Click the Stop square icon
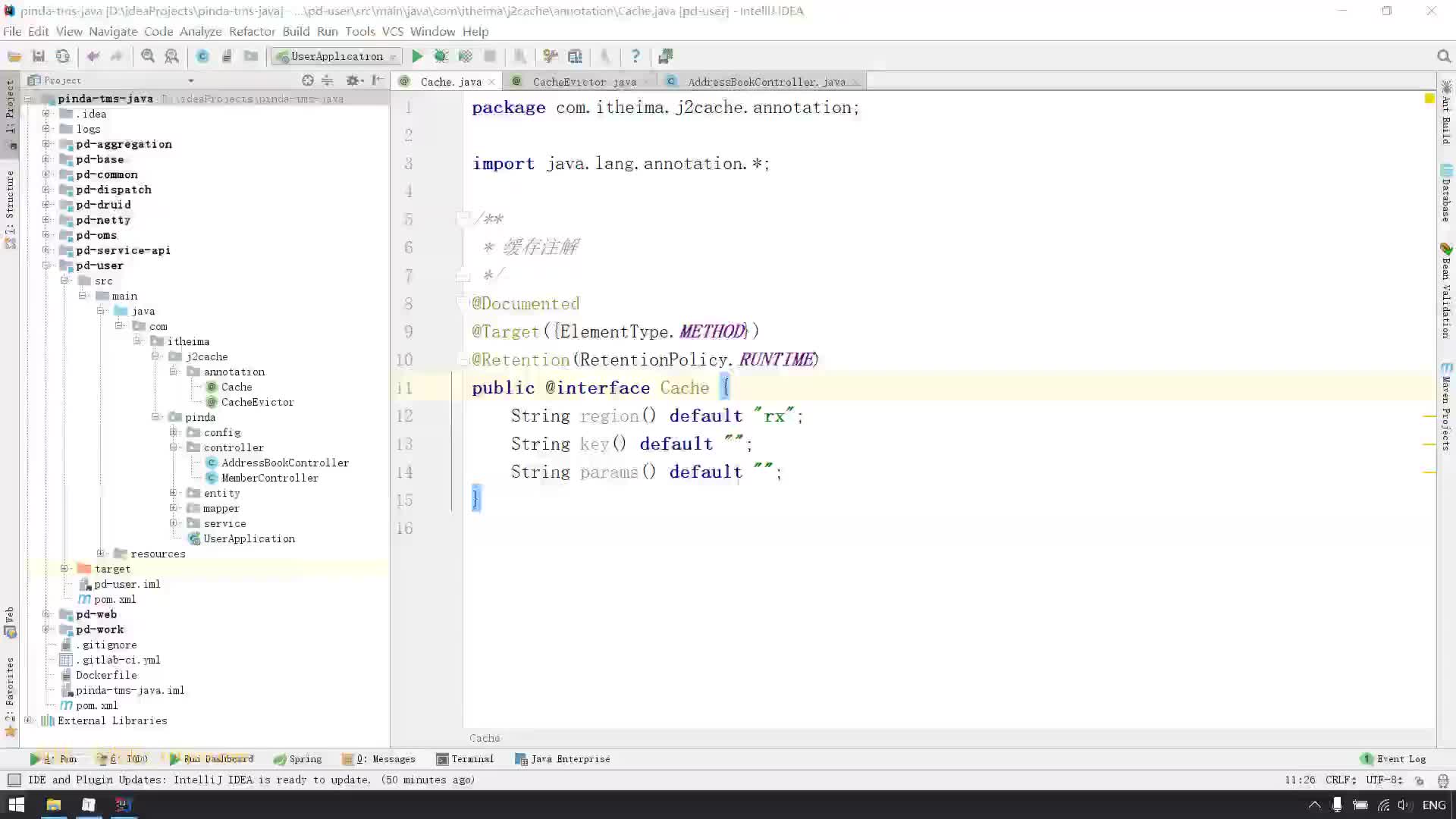The height and width of the screenshot is (819, 1456). pyautogui.click(x=490, y=56)
